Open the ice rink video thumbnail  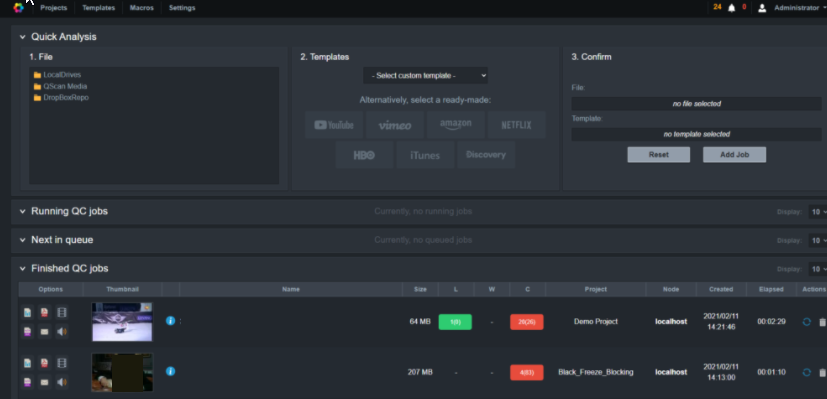122,322
